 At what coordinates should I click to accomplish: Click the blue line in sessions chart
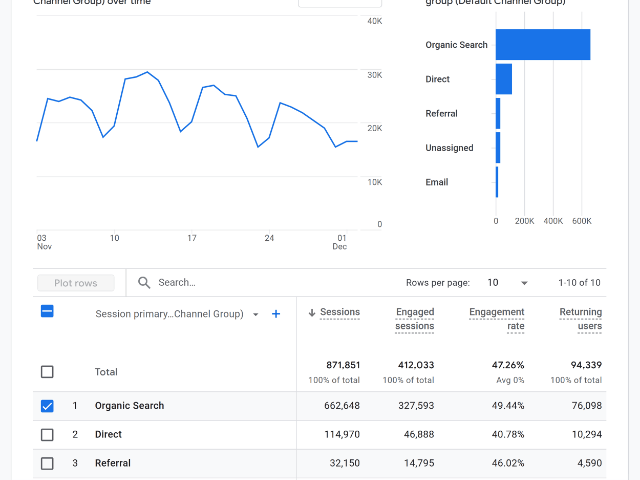pos(148,72)
